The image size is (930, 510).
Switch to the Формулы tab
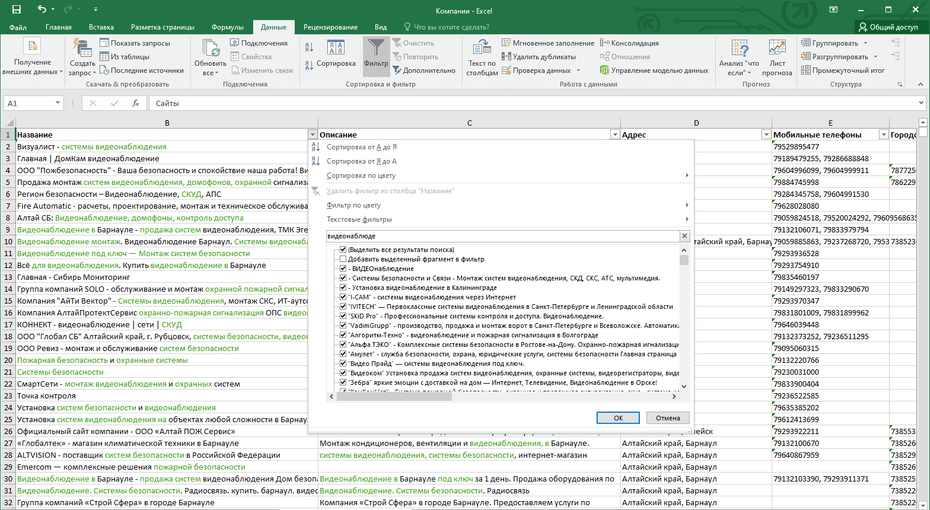tap(228, 27)
